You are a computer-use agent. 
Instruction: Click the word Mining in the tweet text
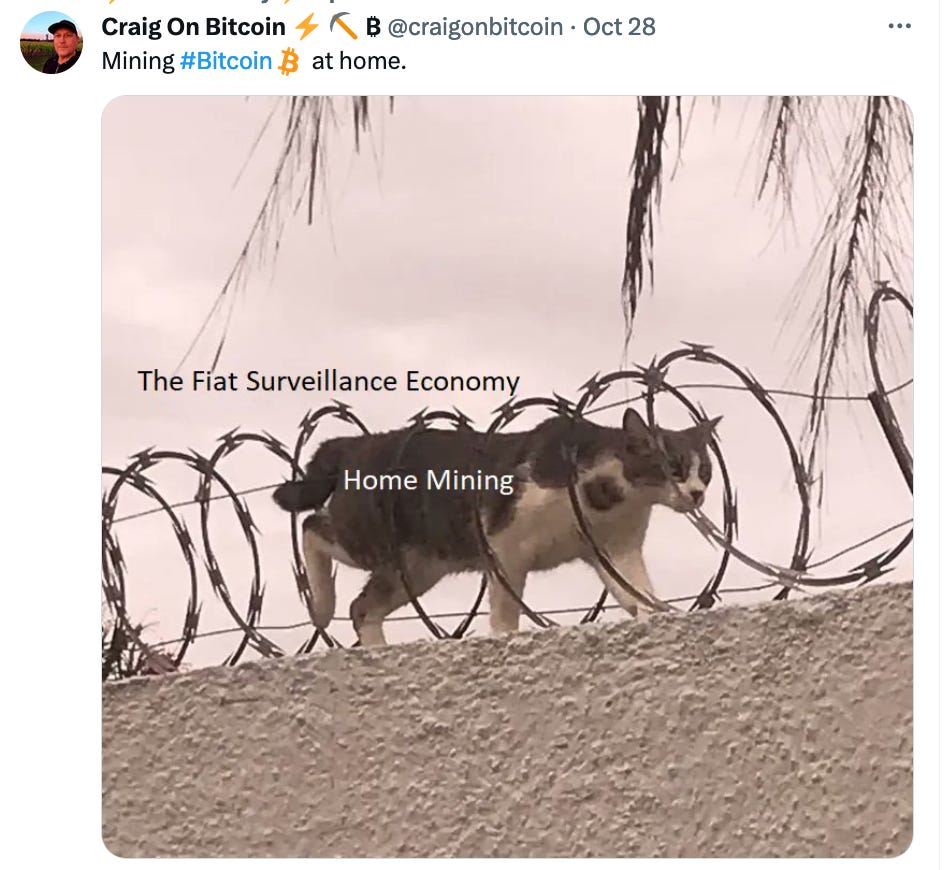tap(138, 61)
